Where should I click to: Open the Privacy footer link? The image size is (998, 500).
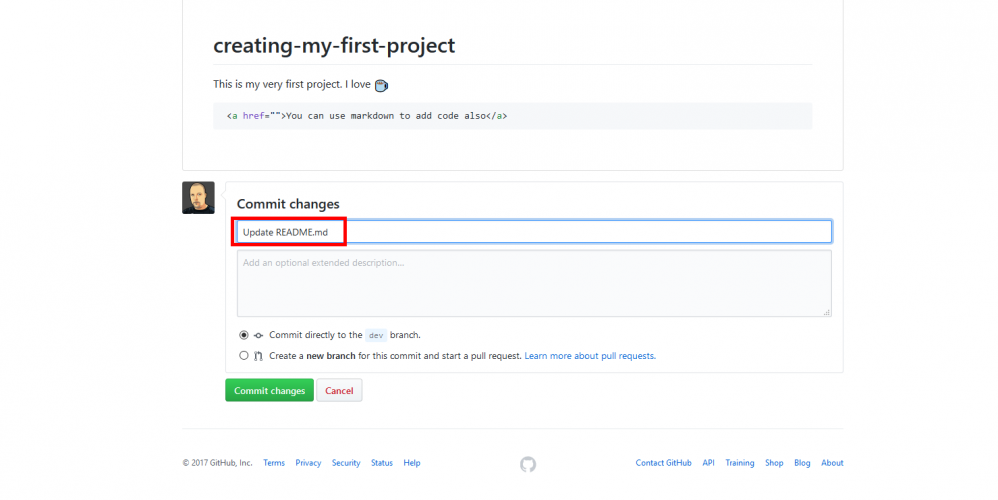(x=308, y=462)
